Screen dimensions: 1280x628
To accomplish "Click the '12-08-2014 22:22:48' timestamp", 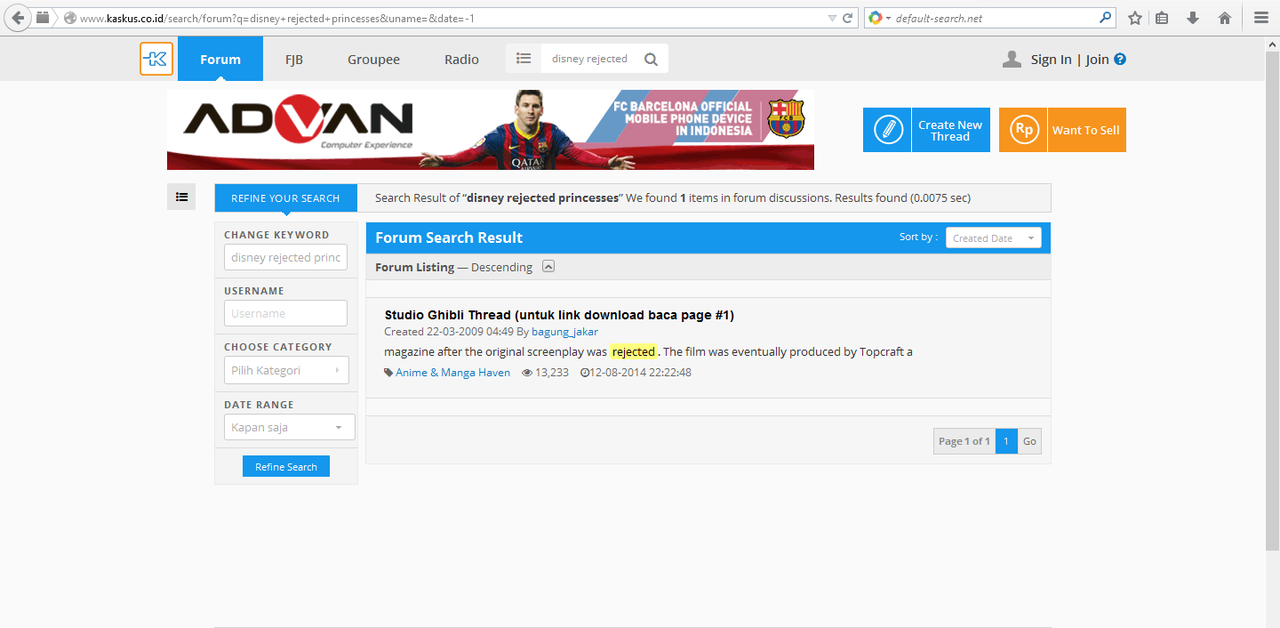I will click(641, 372).
